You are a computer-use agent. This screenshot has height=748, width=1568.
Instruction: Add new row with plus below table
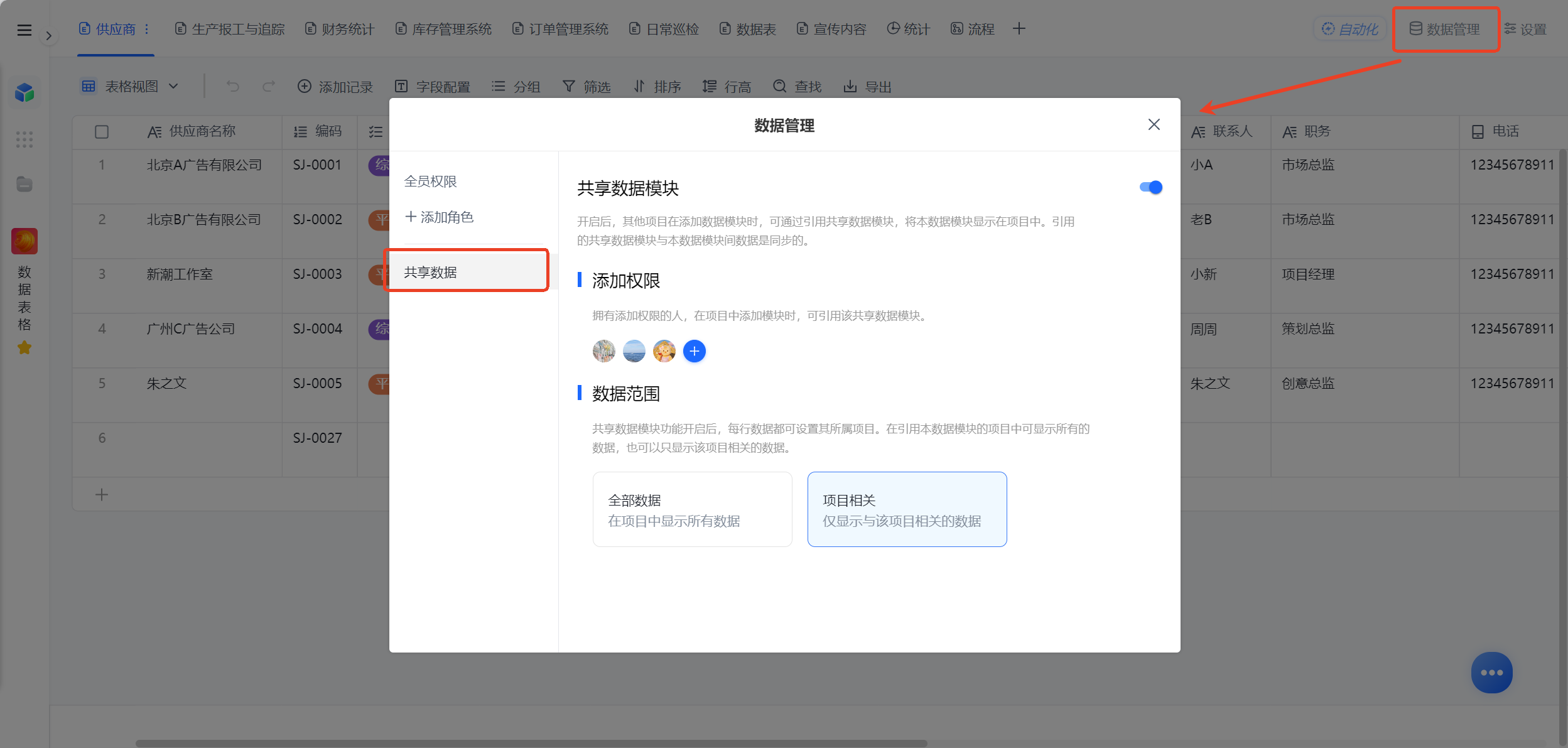coord(102,495)
